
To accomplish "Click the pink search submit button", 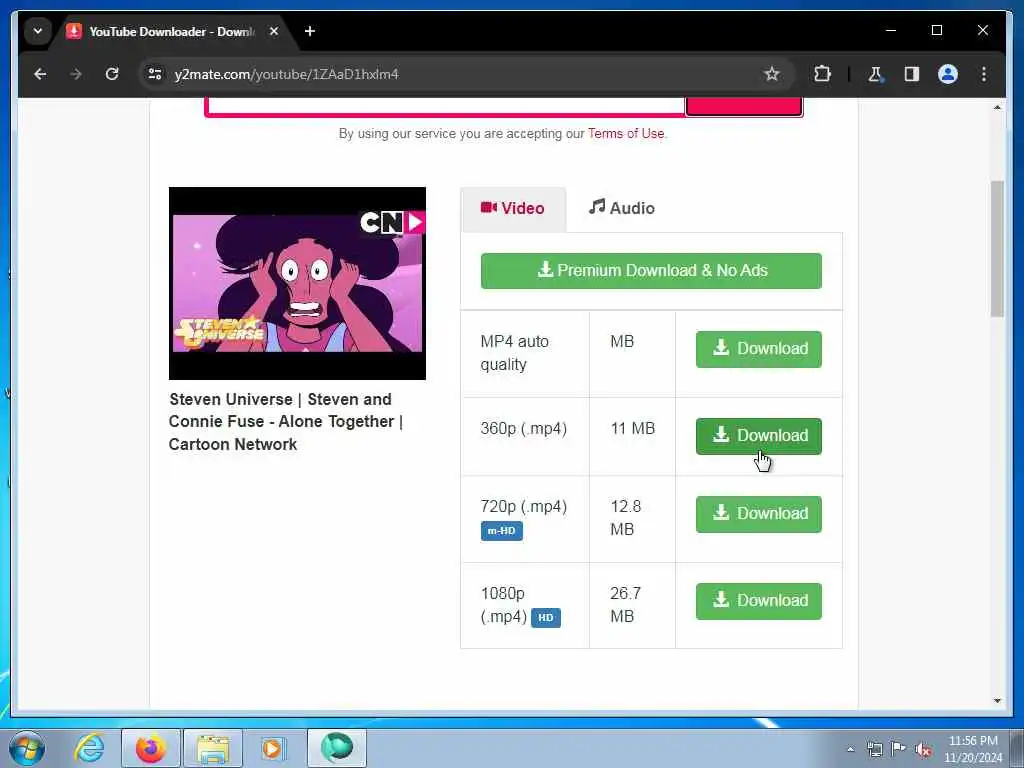I will tap(743, 106).
